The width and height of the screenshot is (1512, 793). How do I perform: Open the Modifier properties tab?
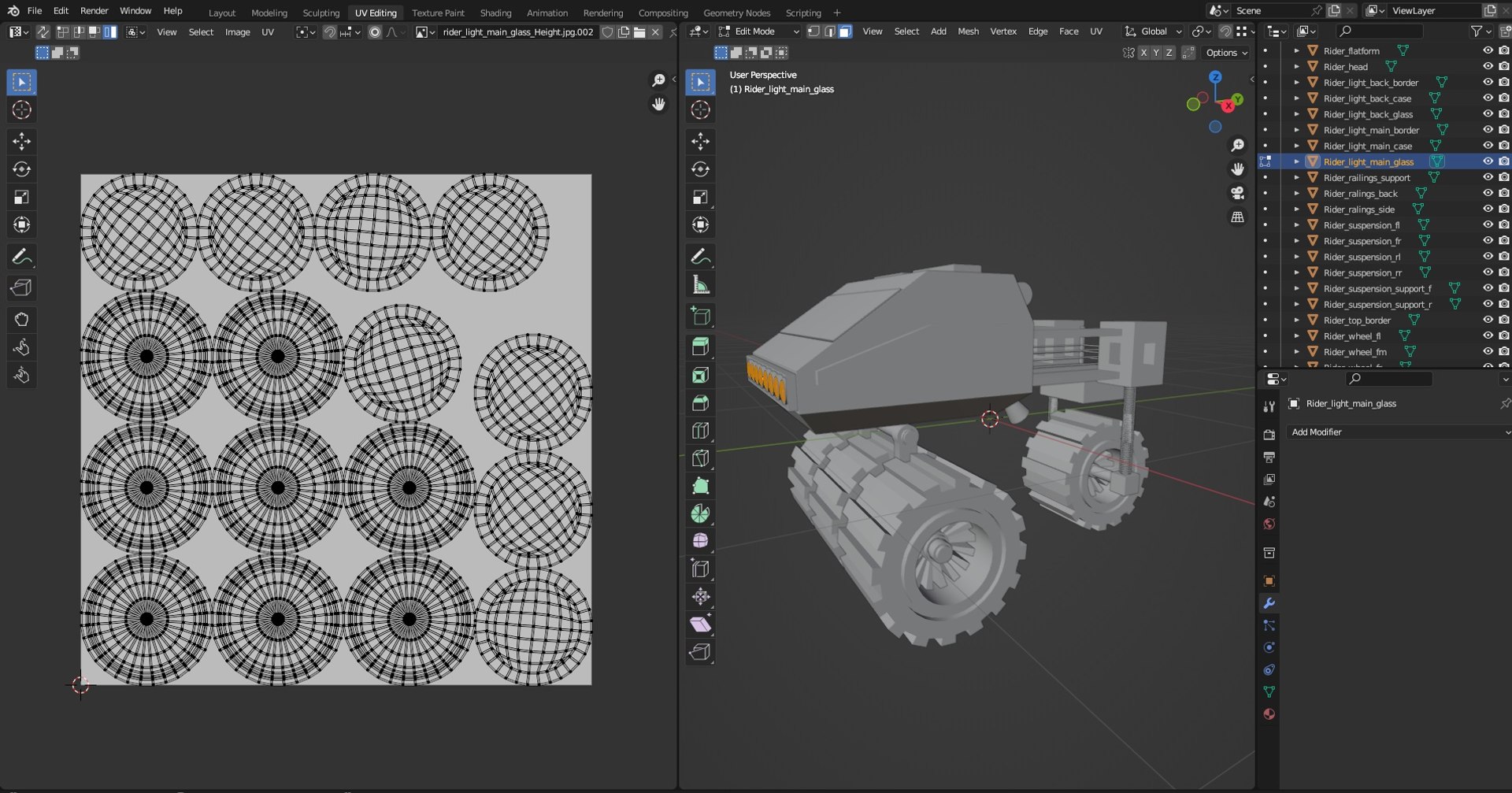pos(1269,603)
